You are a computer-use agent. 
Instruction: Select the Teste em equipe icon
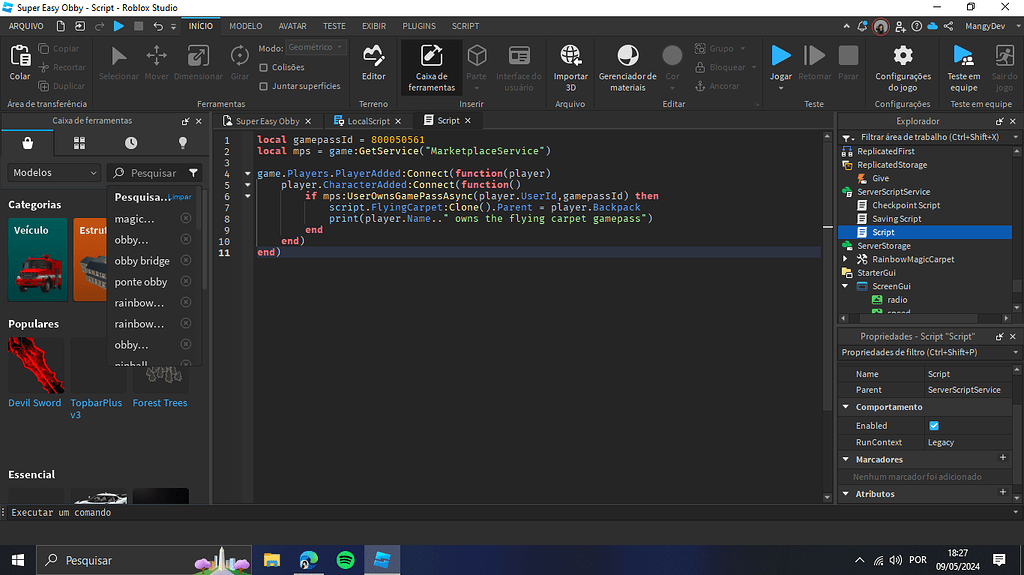(x=963, y=56)
